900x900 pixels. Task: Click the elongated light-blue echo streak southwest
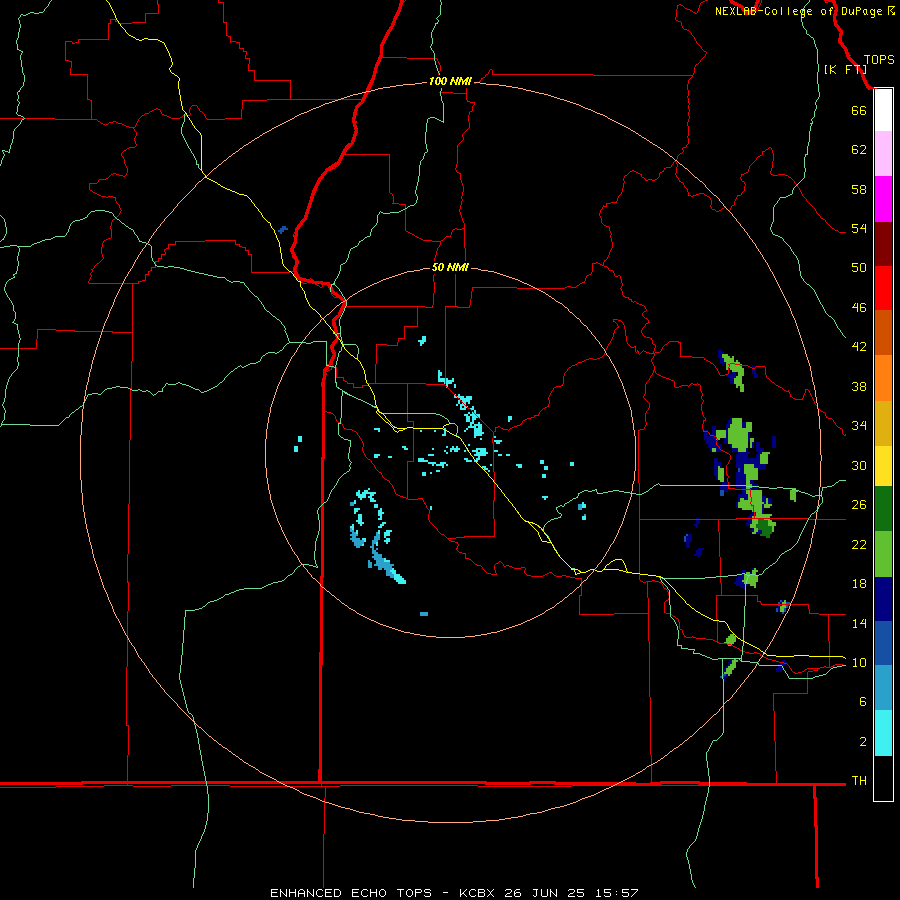[x=387, y=564]
